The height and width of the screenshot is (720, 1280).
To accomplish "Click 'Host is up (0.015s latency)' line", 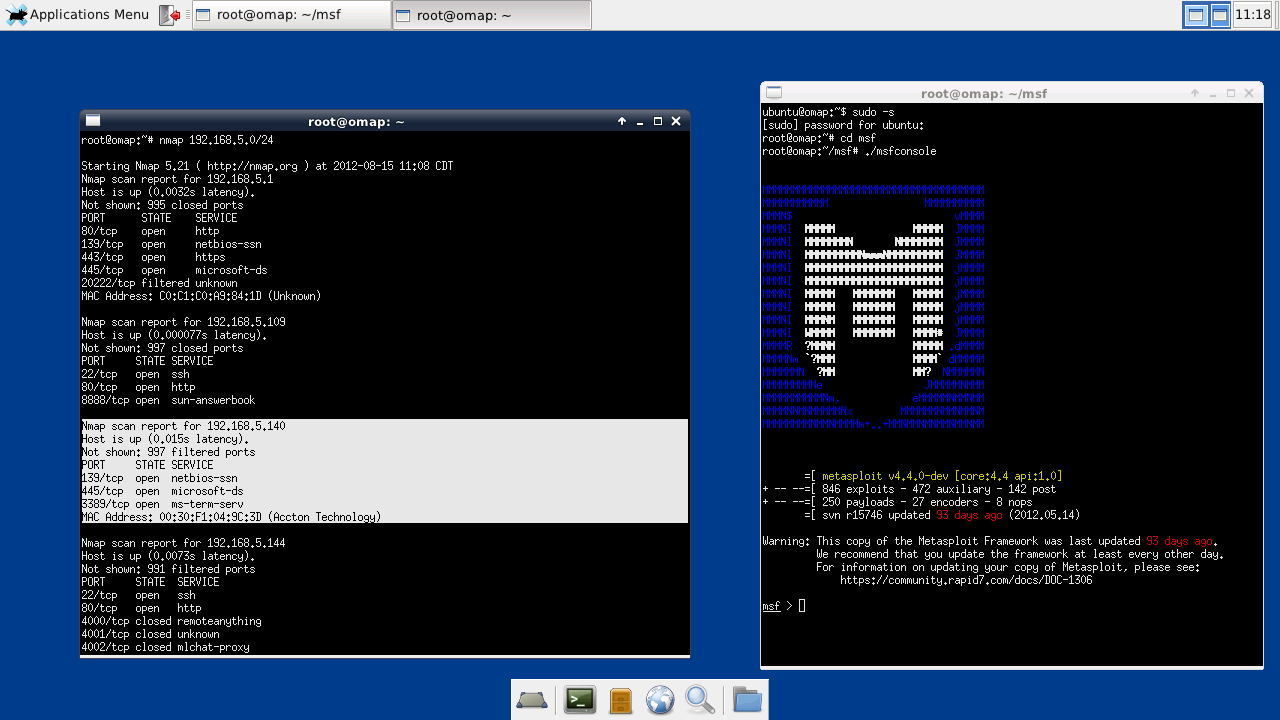I will [165, 439].
